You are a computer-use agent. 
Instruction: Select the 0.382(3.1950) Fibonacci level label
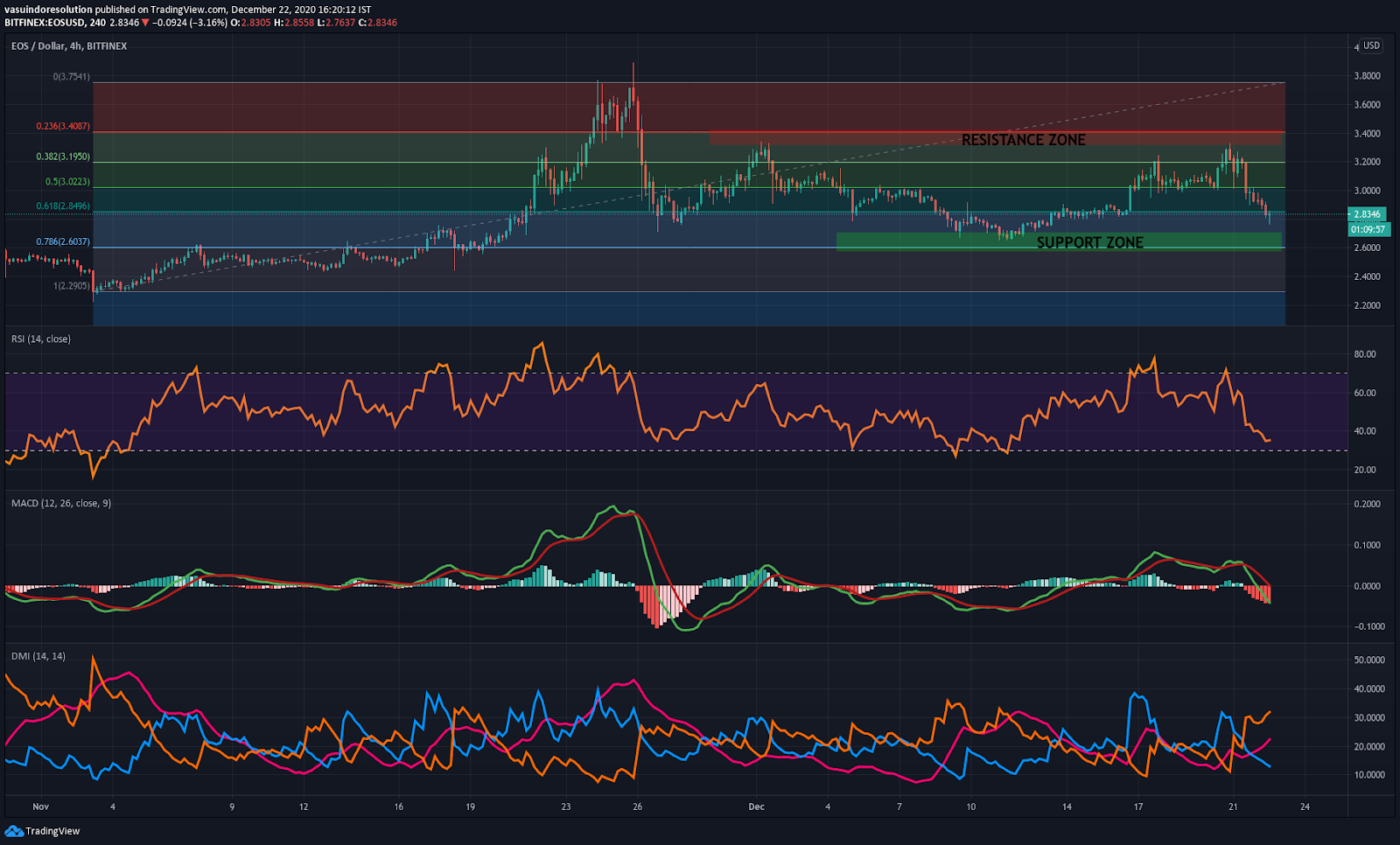tap(63, 157)
